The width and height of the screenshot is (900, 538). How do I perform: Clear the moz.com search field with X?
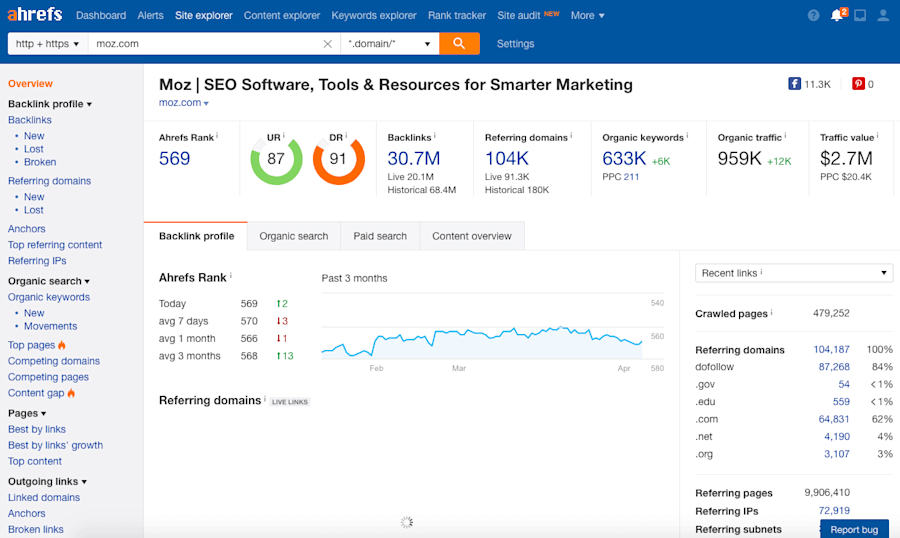coord(327,44)
